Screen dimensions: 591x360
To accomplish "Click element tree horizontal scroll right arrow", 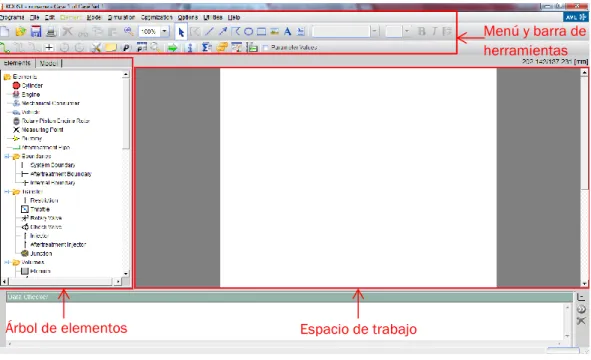I will click(118, 281).
